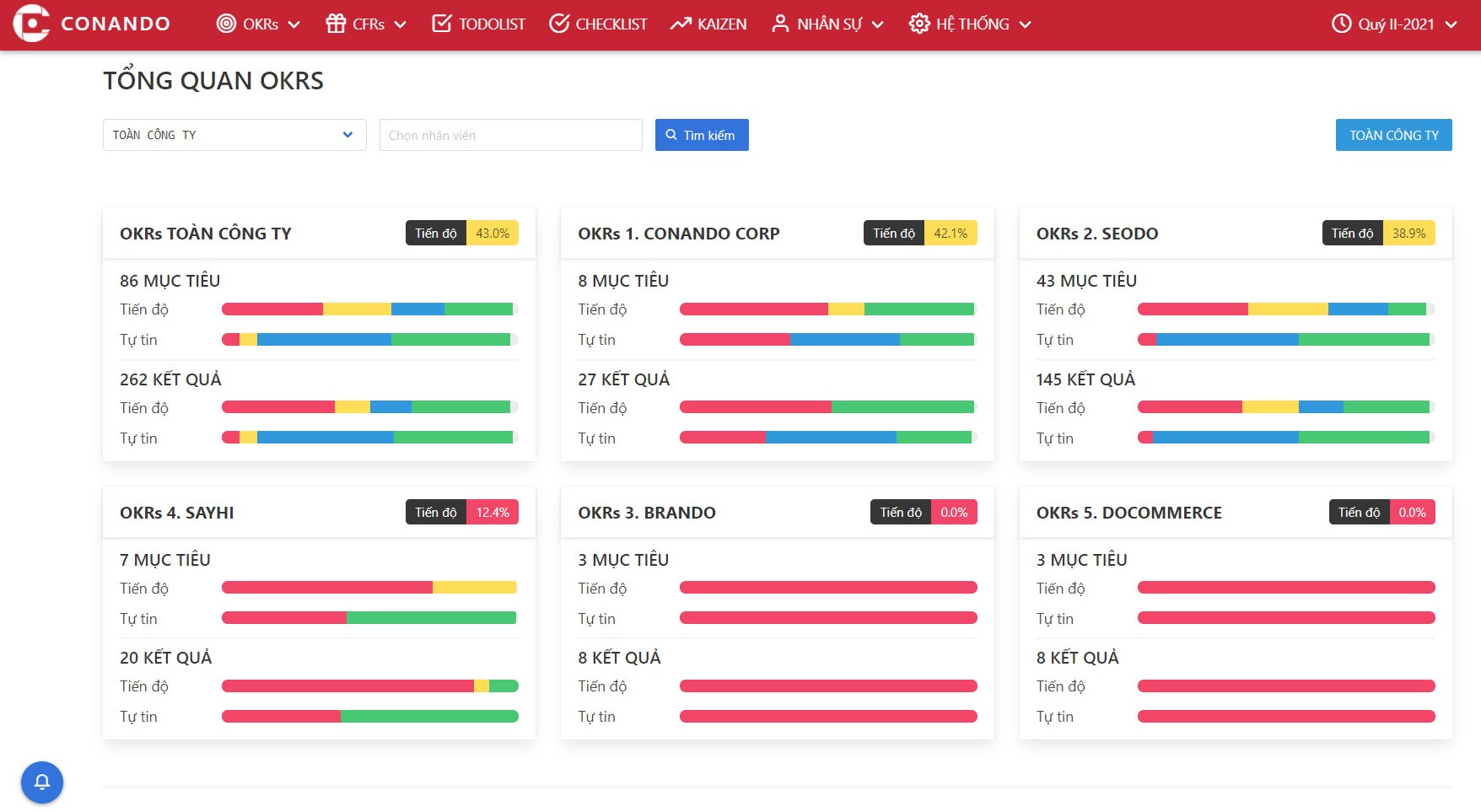Click the 7 MỤC TIÊU heading
The width and height of the screenshot is (1481, 812).
coord(165,560)
